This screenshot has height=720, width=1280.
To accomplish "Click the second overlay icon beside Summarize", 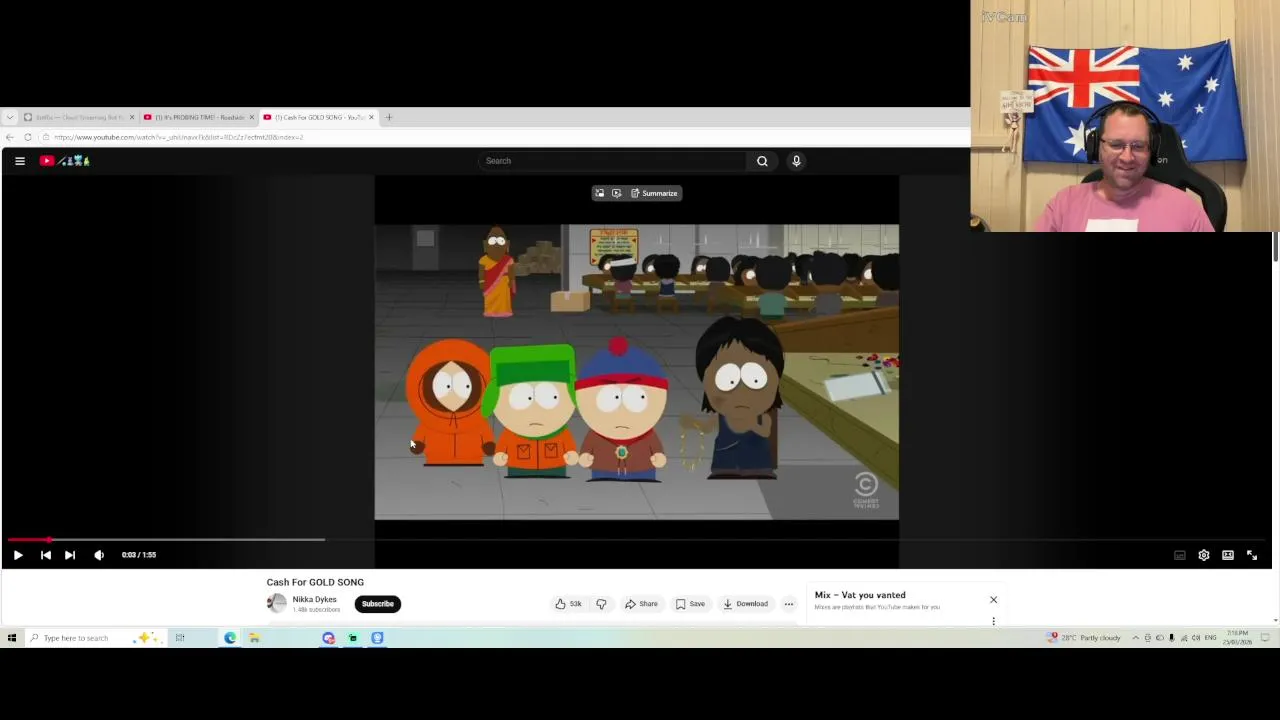I will [616, 193].
